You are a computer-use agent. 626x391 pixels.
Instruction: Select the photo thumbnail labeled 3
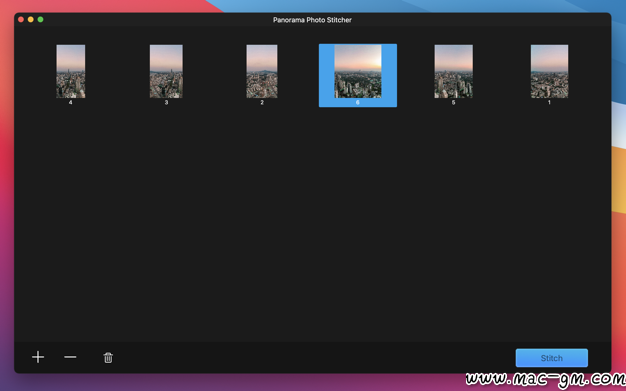(x=166, y=71)
